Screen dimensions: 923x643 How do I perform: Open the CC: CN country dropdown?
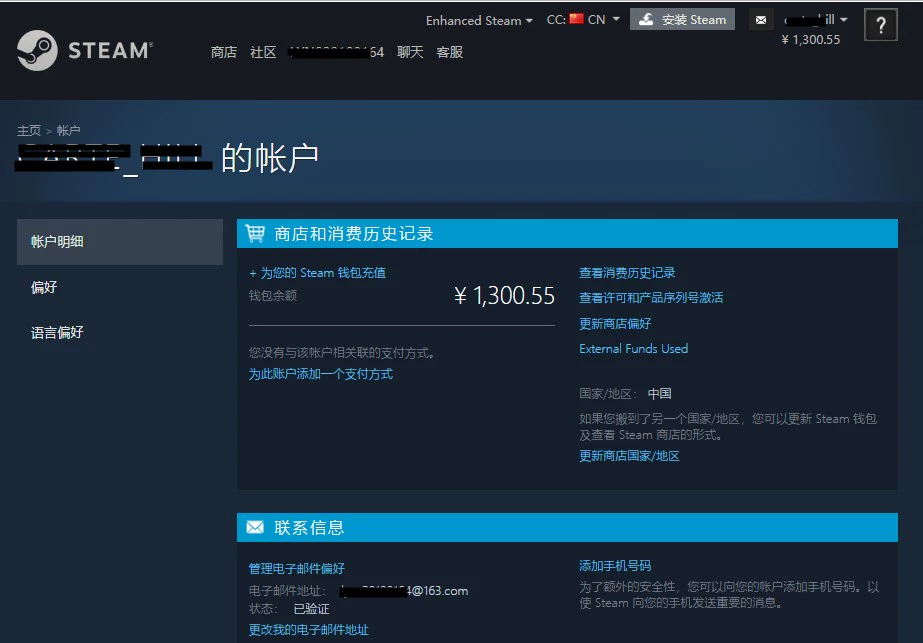(x=583, y=19)
